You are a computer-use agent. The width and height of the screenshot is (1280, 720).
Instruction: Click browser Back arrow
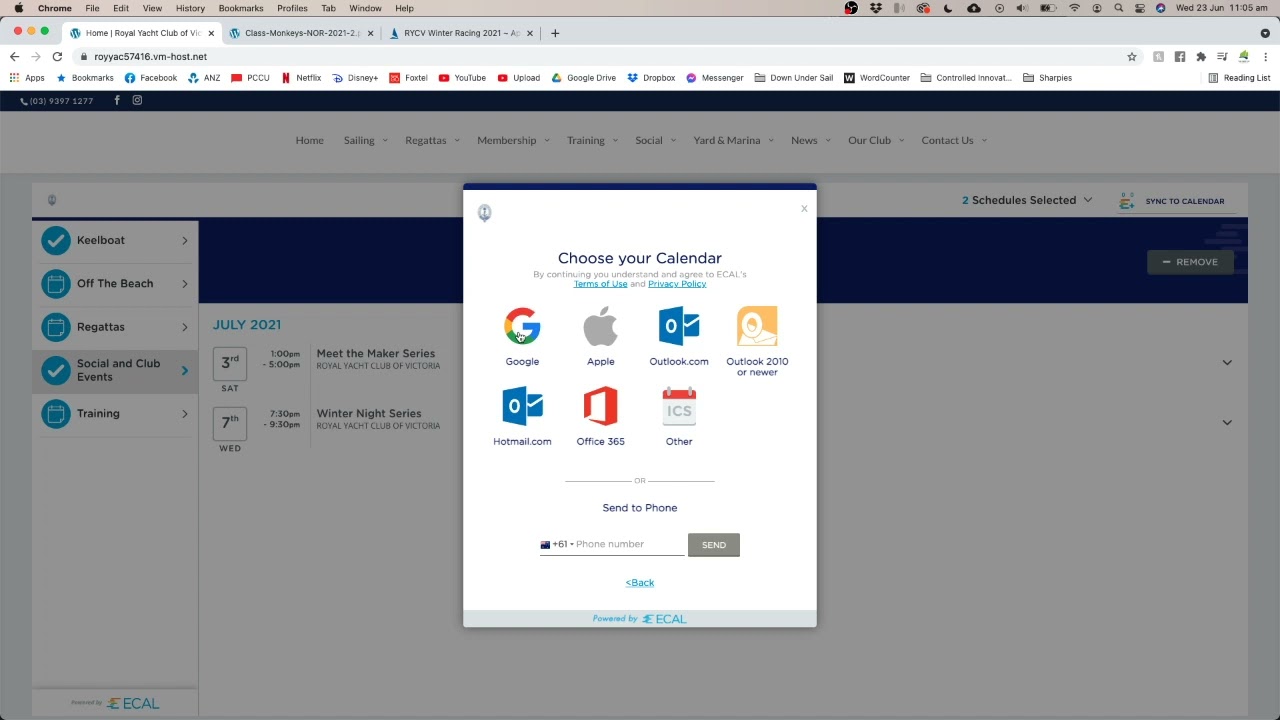(14, 57)
